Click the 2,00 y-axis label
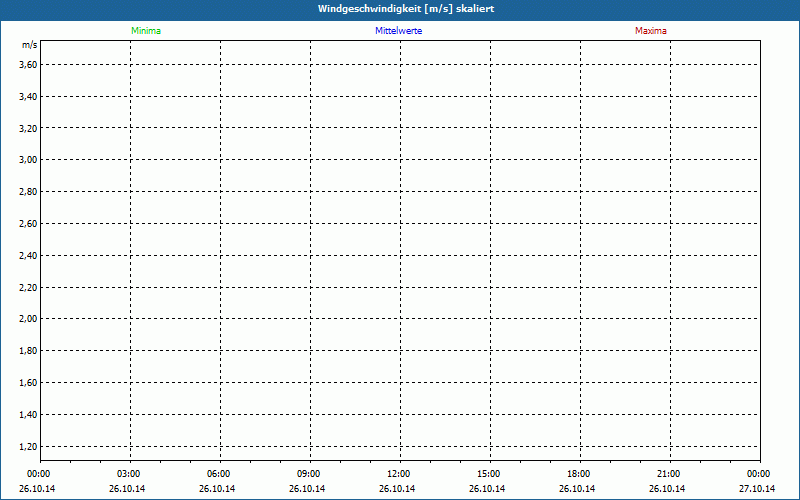The height and width of the screenshot is (500, 800). (x=28, y=319)
